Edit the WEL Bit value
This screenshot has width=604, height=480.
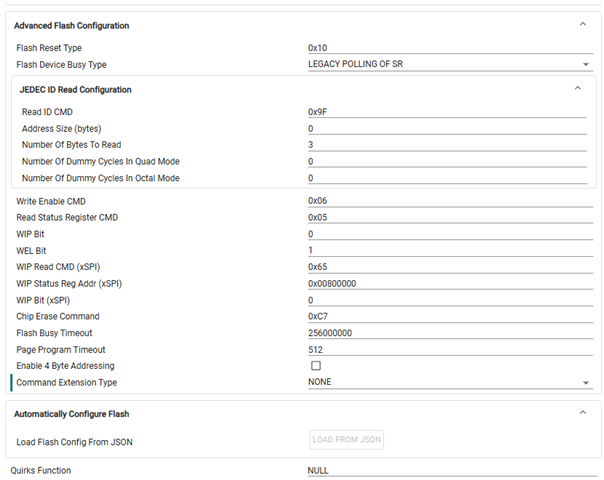point(450,250)
